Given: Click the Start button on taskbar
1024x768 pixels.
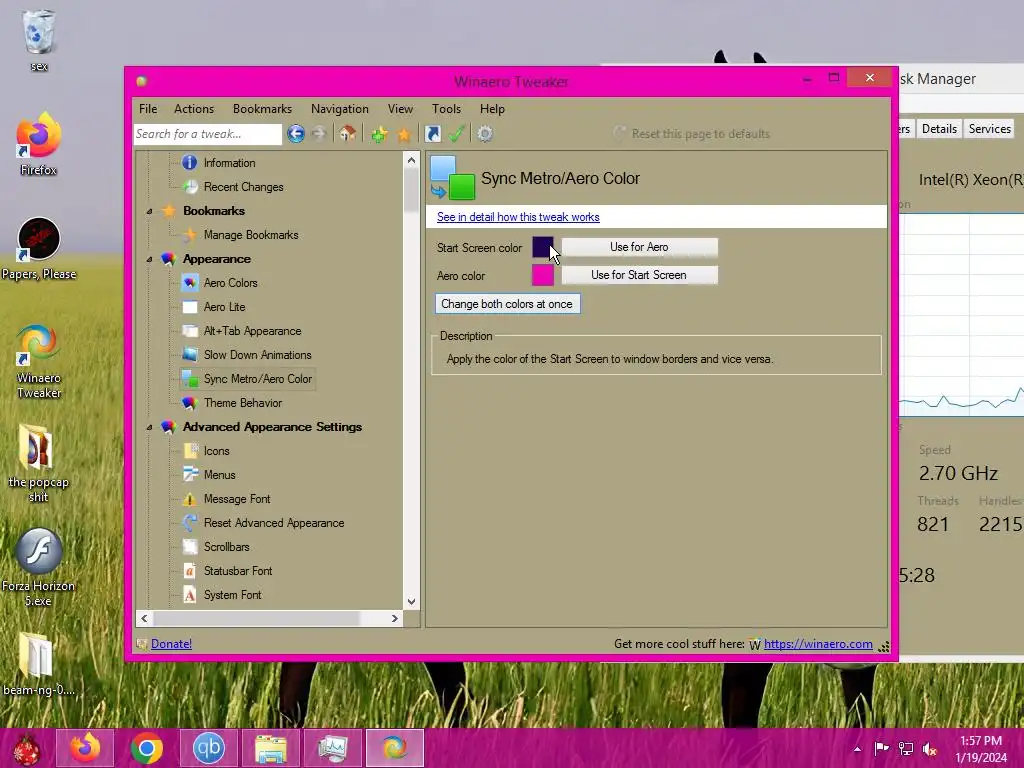Looking at the screenshot, I should point(27,749).
